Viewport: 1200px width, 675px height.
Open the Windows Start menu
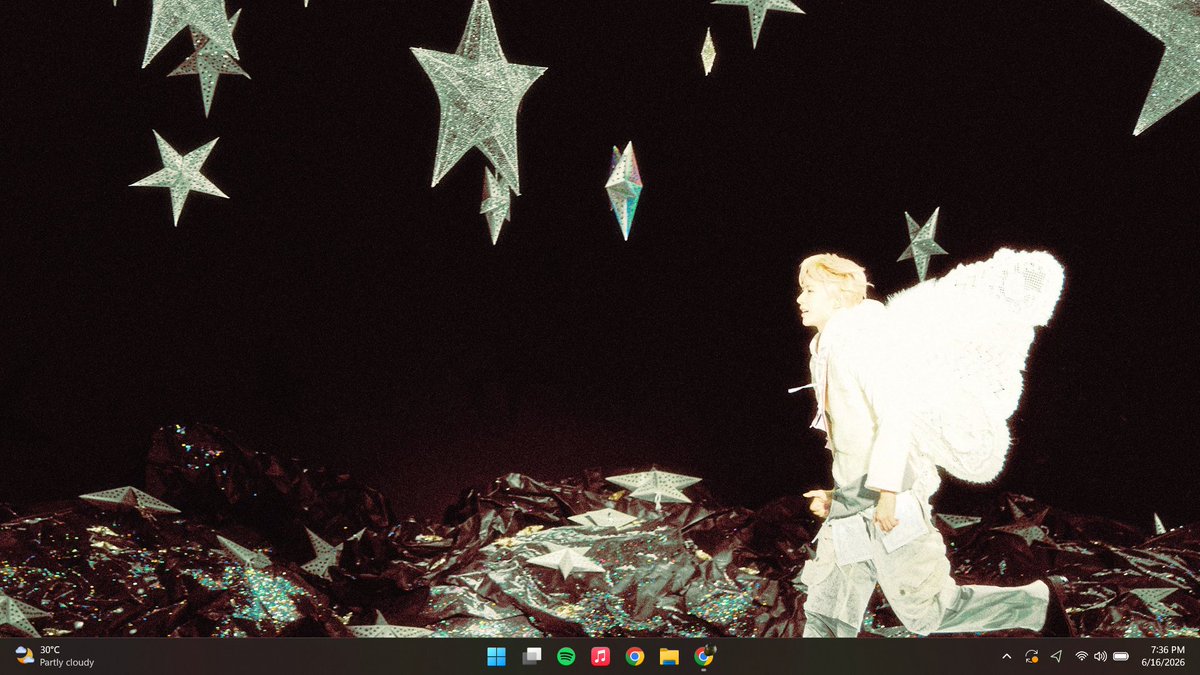(496, 656)
